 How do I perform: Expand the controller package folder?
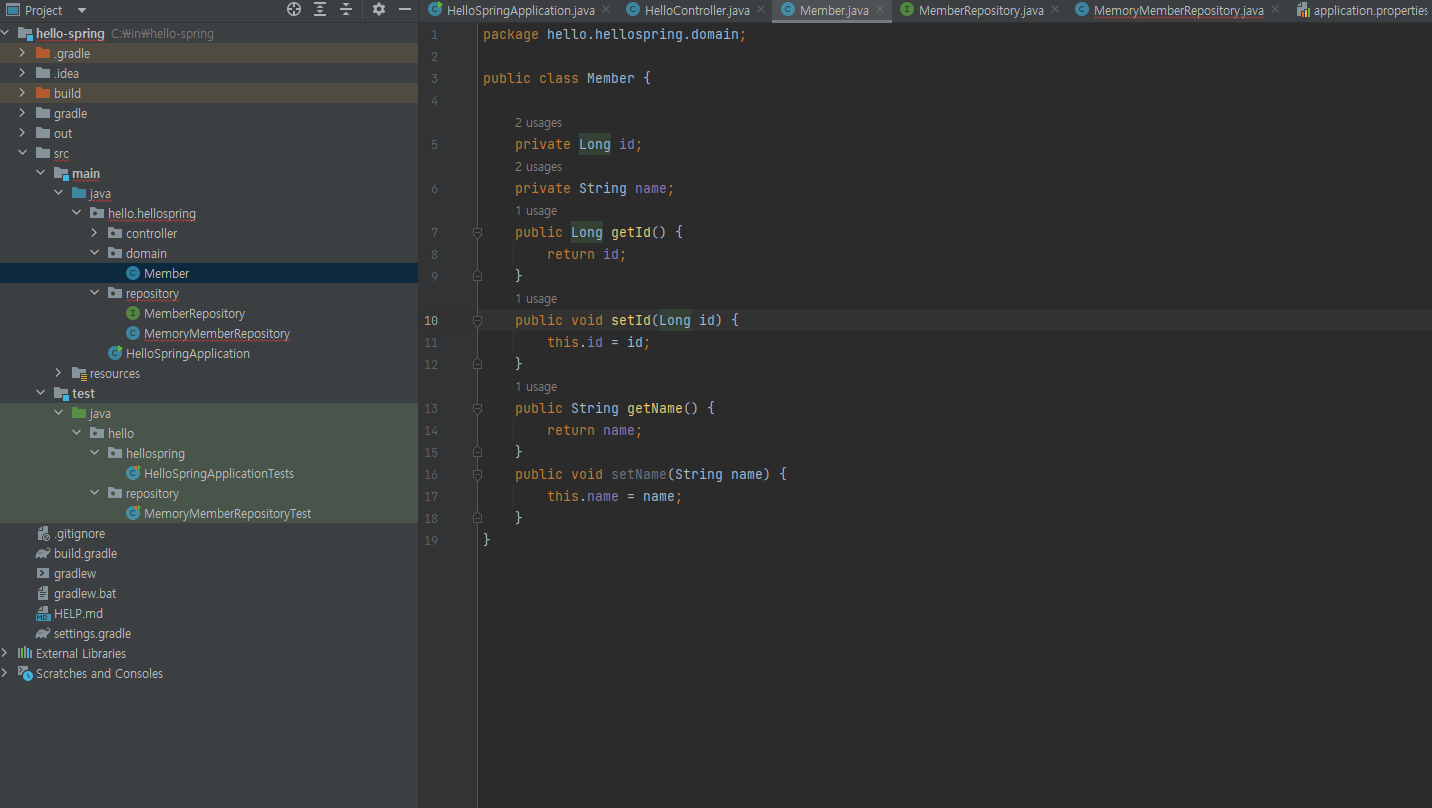(95, 233)
